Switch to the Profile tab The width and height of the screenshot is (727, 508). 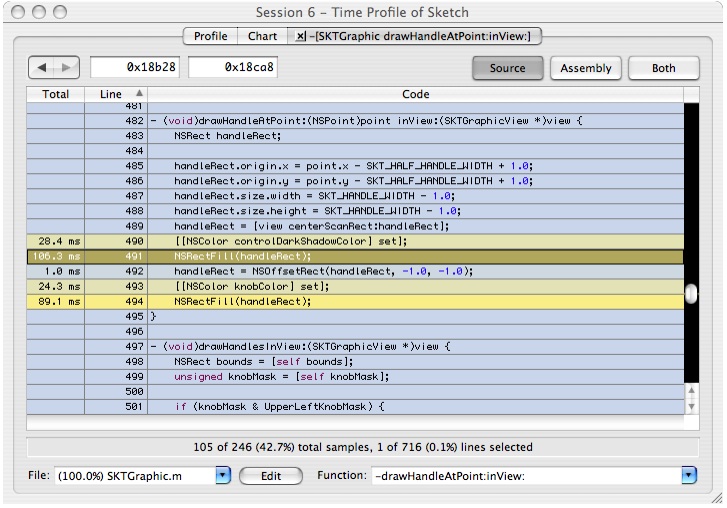pos(210,36)
